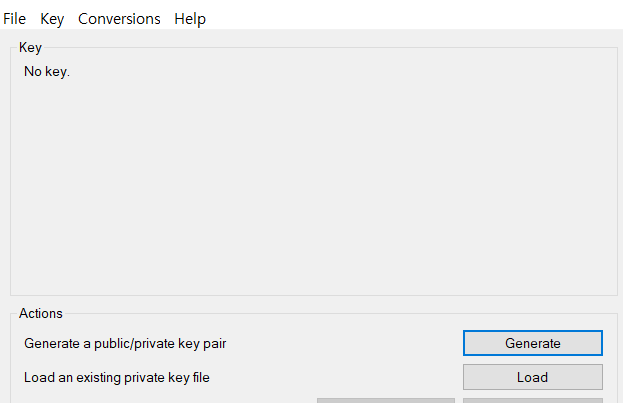Image resolution: width=623 pixels, height=403 pixels.
Task: Click the 'Actions' group box label
Action: point(41,314)
